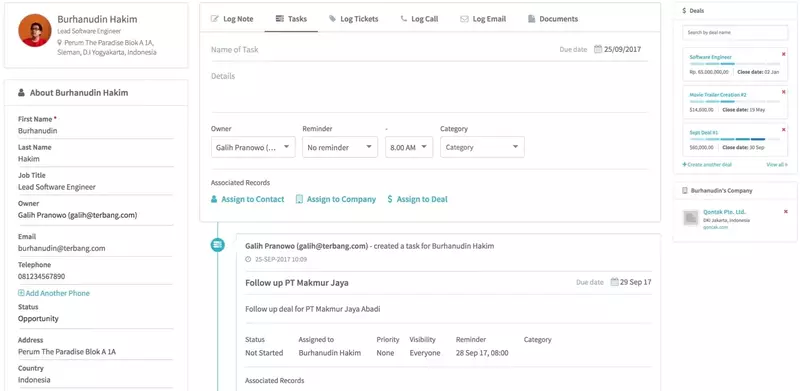This screenshot has width=800, height=391.
Task: Click the Assign to Contact person icon
Action: click(214, 199)
